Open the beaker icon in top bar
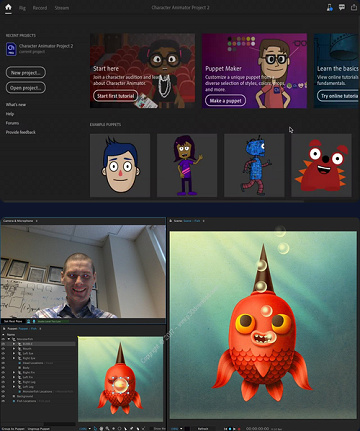 point(329,7)
